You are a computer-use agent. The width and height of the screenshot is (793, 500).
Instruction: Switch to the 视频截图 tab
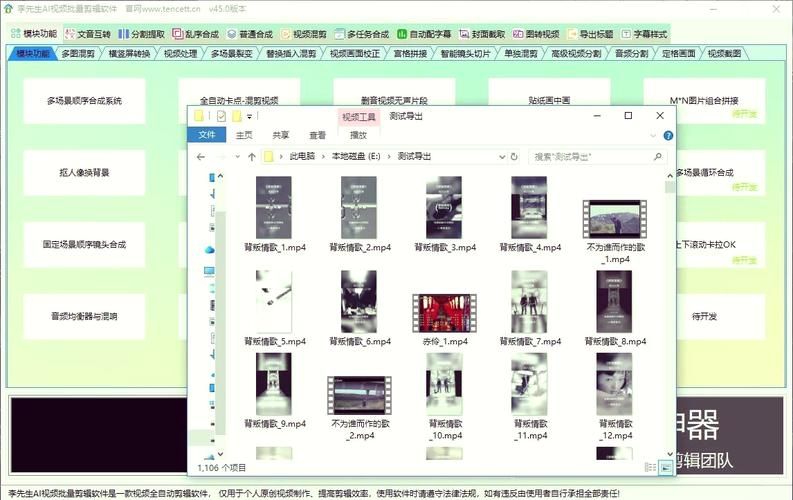click(724, 53)
